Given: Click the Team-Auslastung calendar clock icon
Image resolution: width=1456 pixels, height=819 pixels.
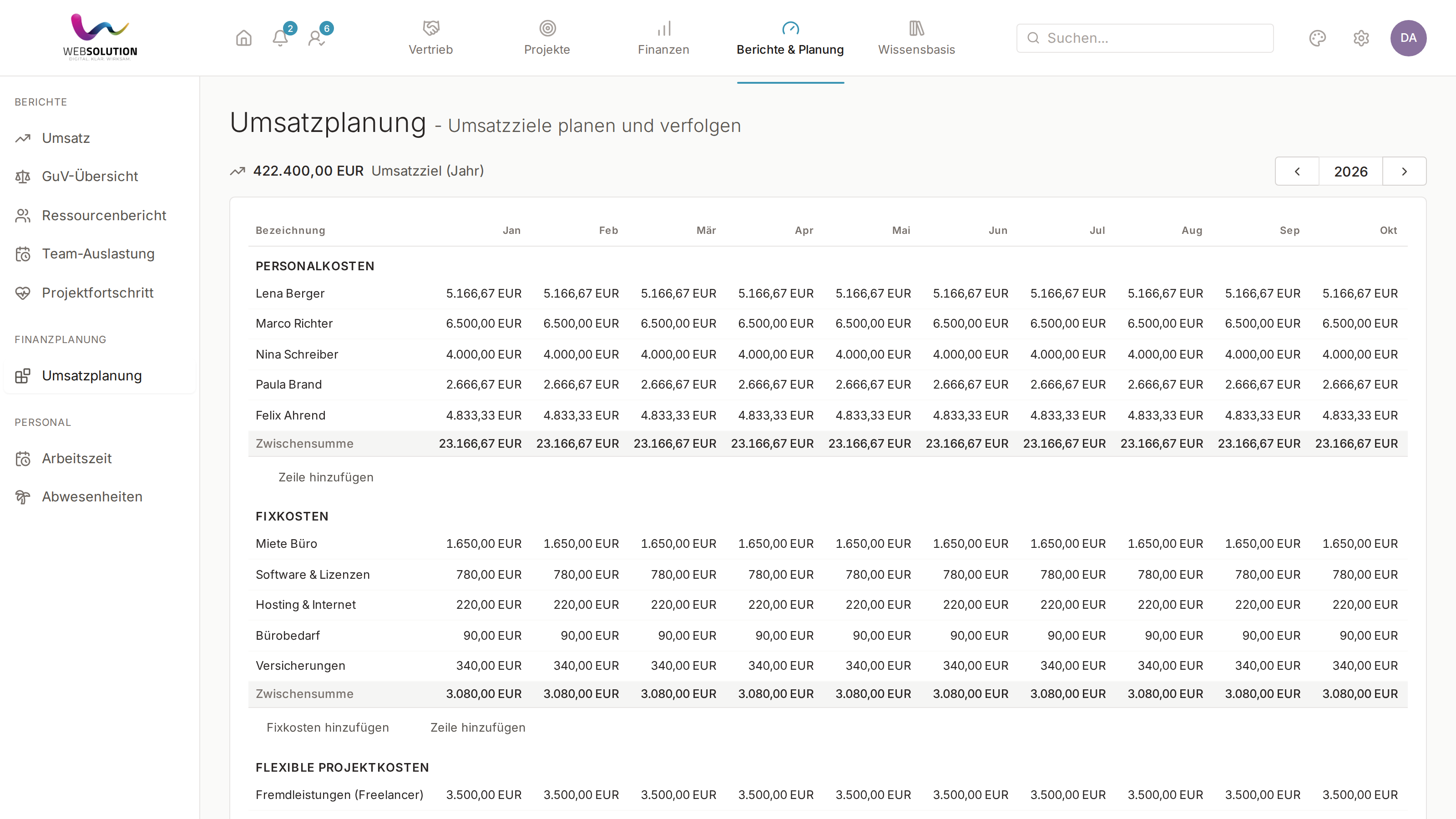Looking at the screenshot, I should [23, 254].
